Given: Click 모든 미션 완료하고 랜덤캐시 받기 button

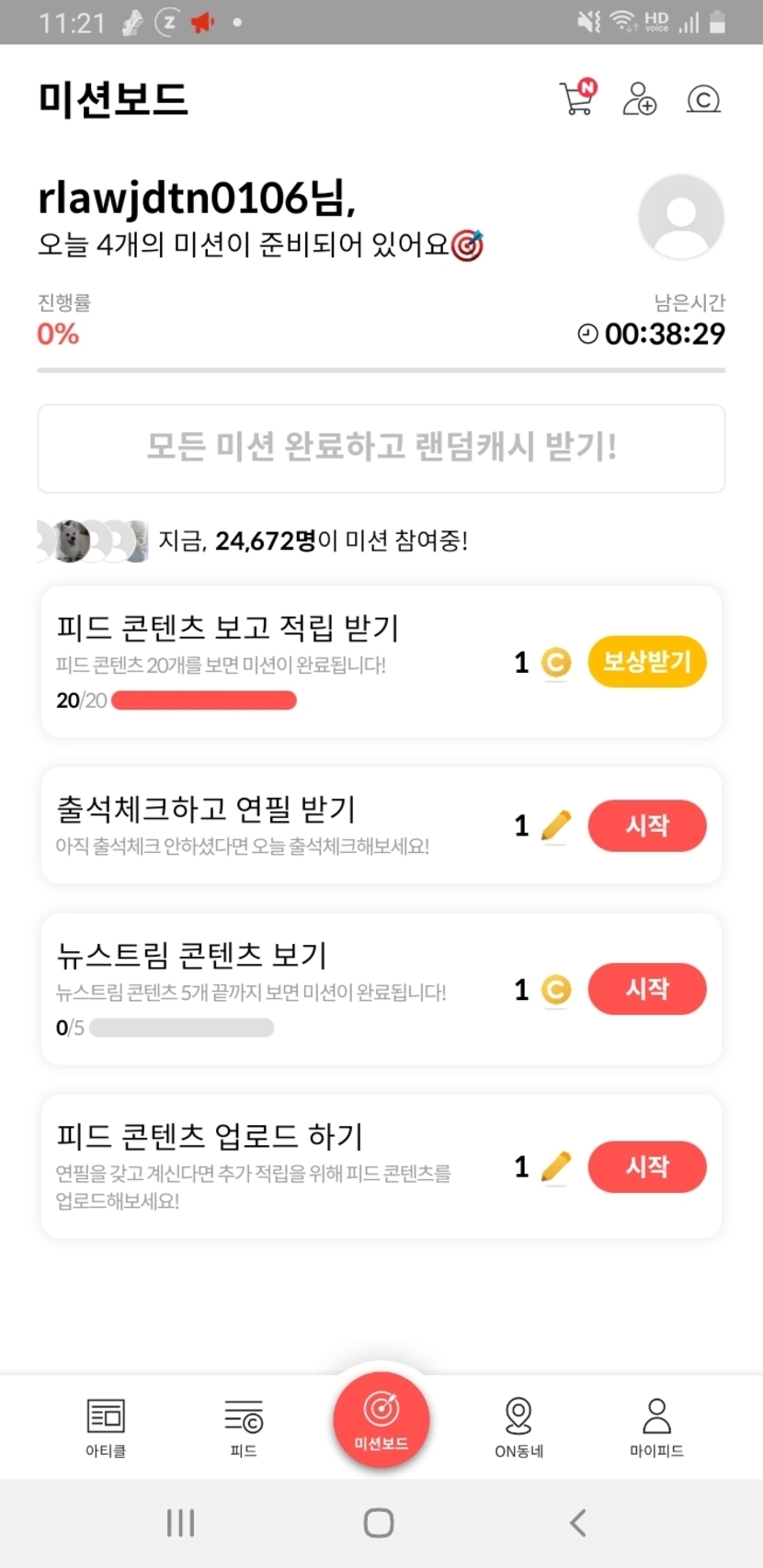Looking at the screenshot, I should 381,449.
